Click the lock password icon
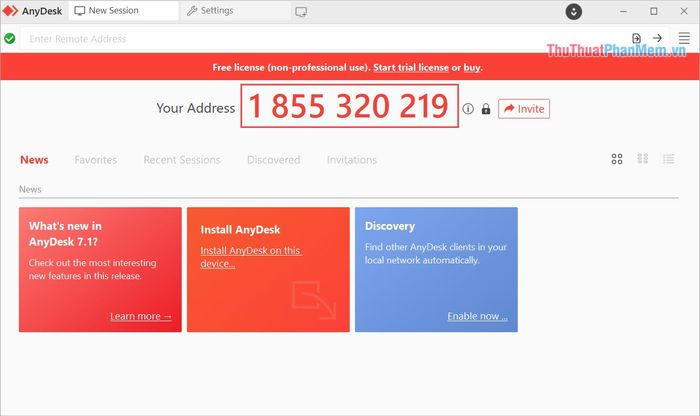The image size is (700, 416). [x=486, y=109]
